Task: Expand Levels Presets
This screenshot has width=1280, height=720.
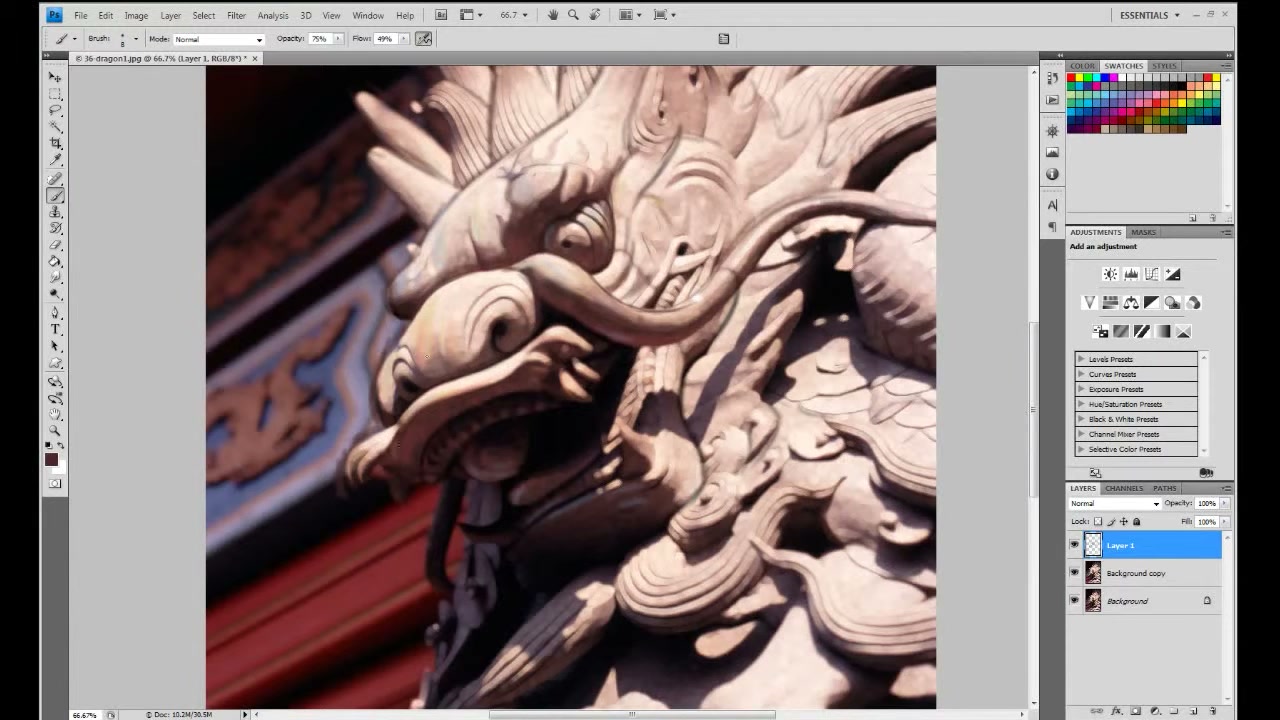Action: (x=1081, y=359)
